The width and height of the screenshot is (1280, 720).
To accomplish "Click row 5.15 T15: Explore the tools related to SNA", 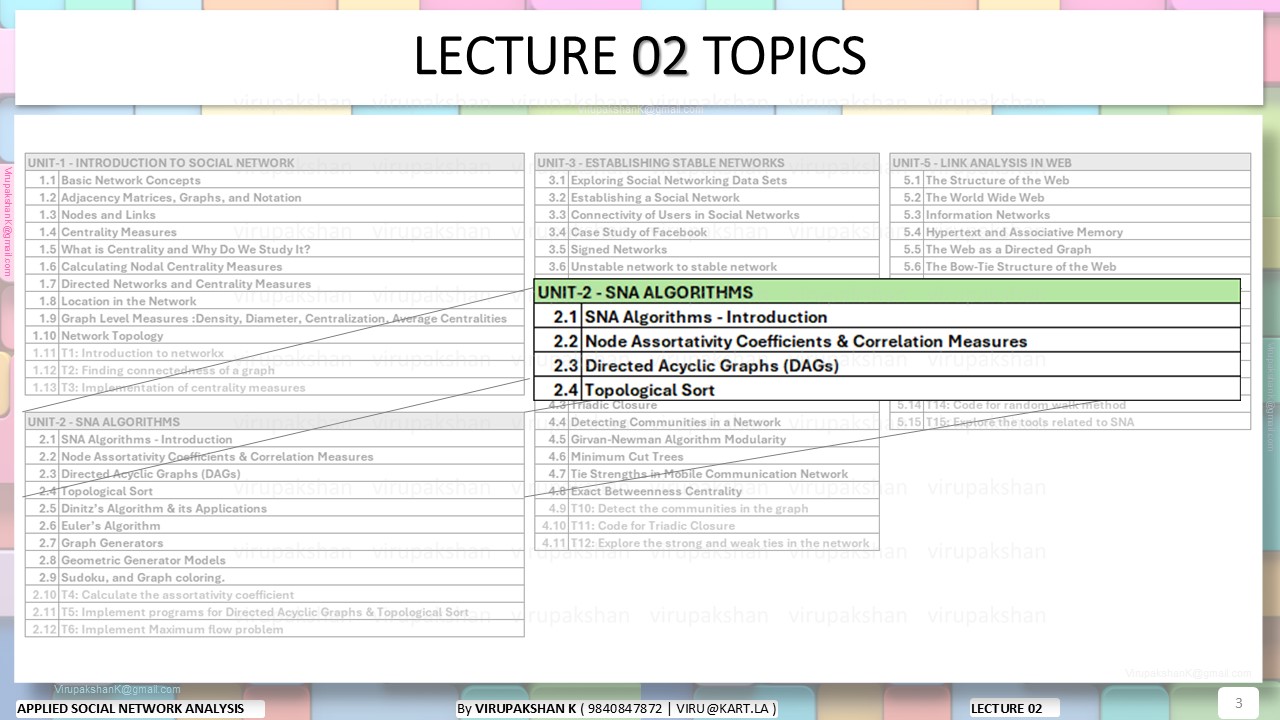I will (x=1070, y=422).
